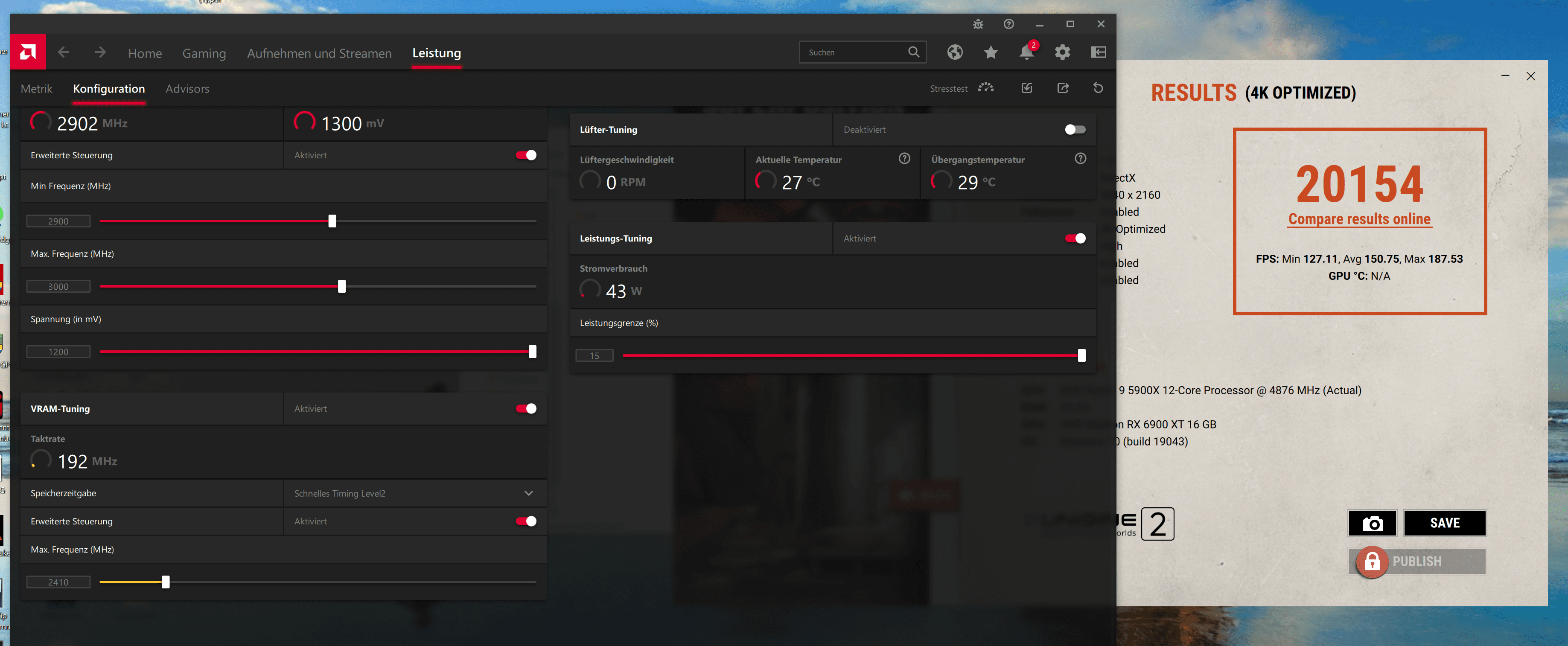This screenshot has width=1568, height=646.
Task: Click the screenshot camera button
Action: pos(1372,523)
